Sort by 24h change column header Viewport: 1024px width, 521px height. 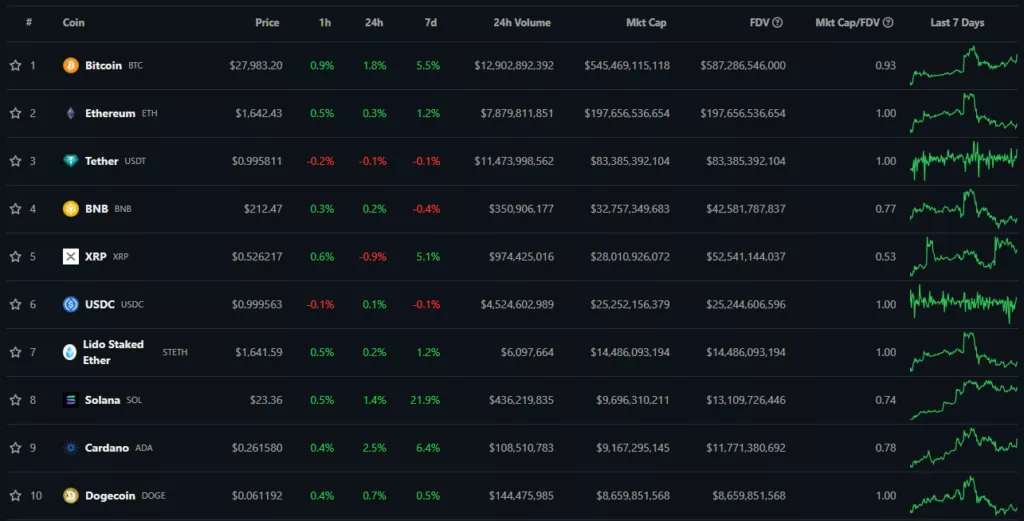click(374, 22)
